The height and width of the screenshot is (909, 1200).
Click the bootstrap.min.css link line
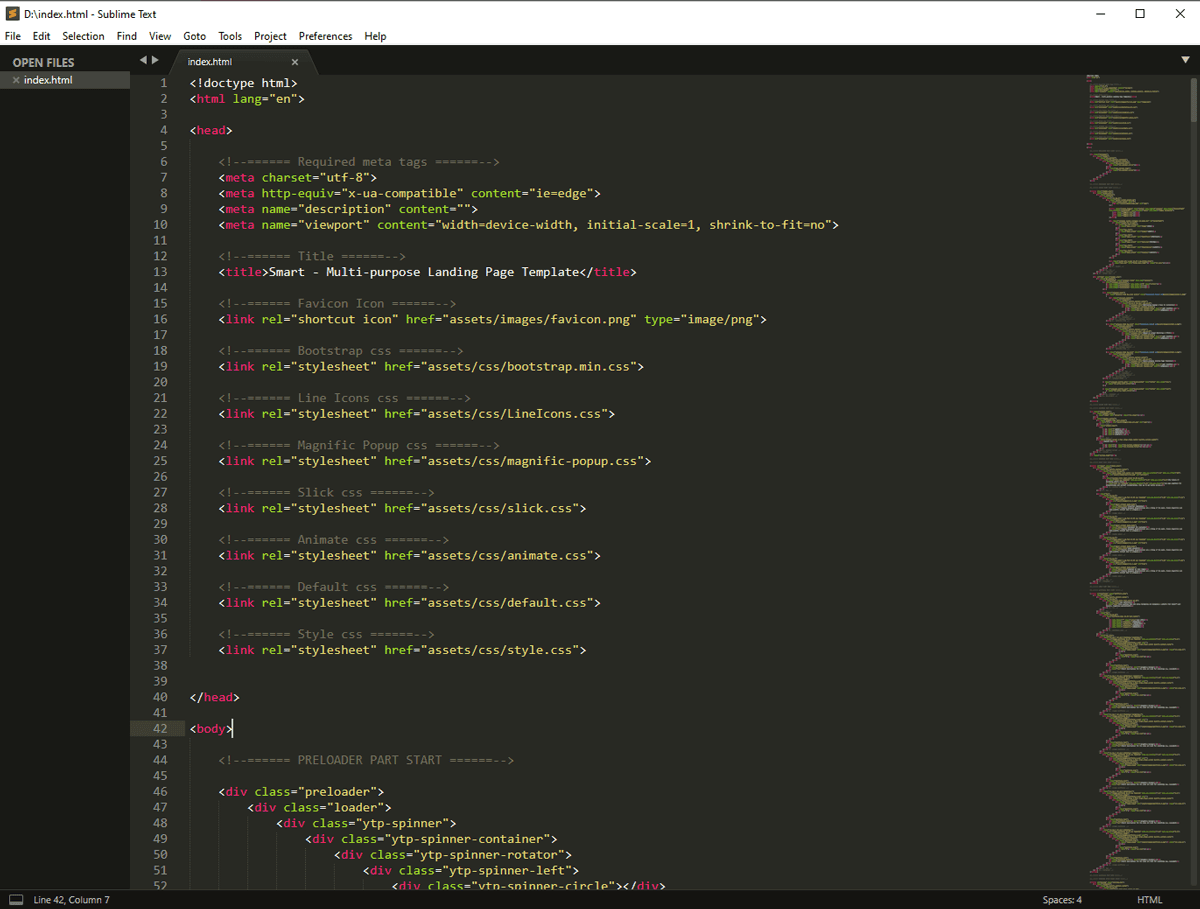(431, 366)
